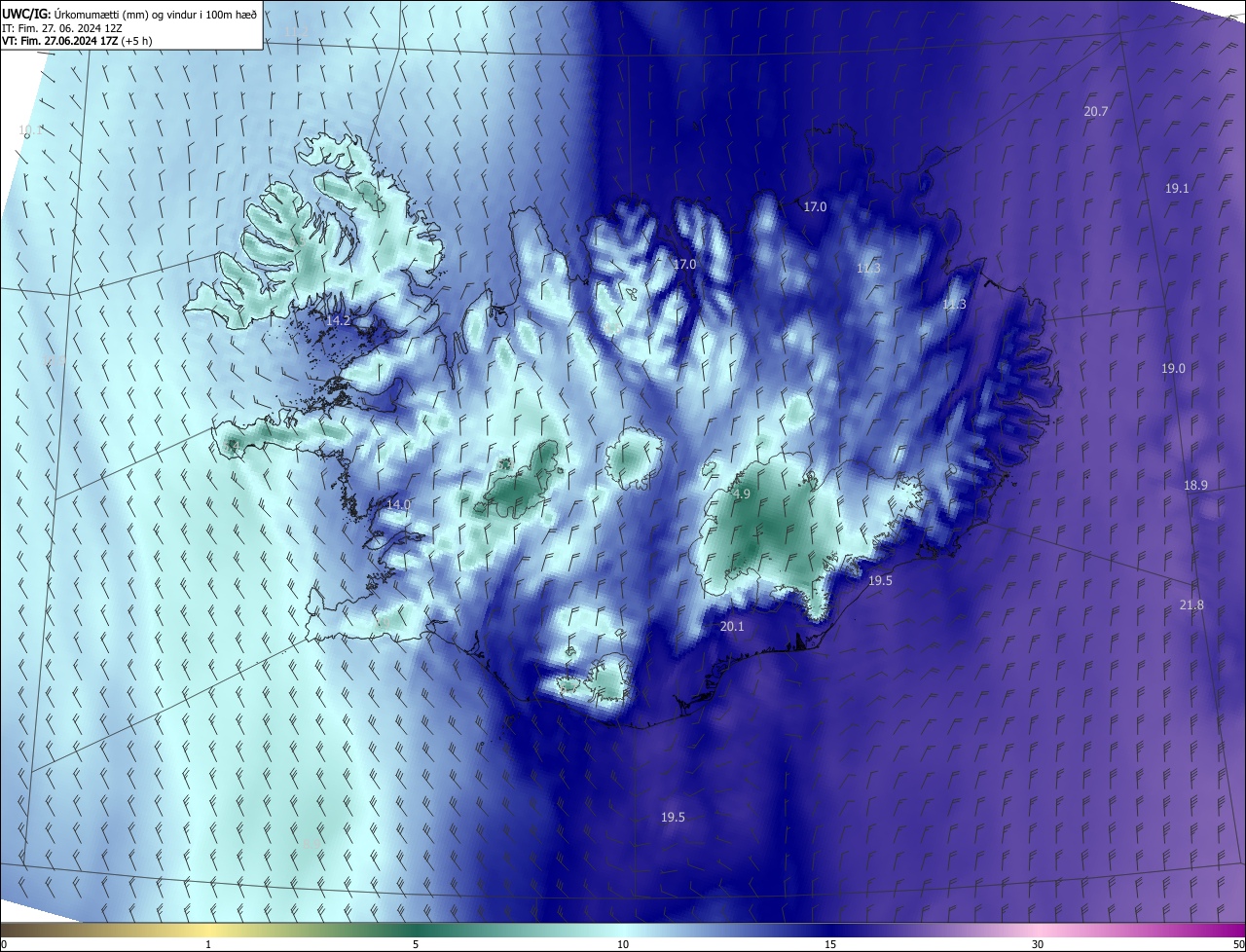
Task: Select the 20.7 value label on the map
Action: coord(1096,112)
